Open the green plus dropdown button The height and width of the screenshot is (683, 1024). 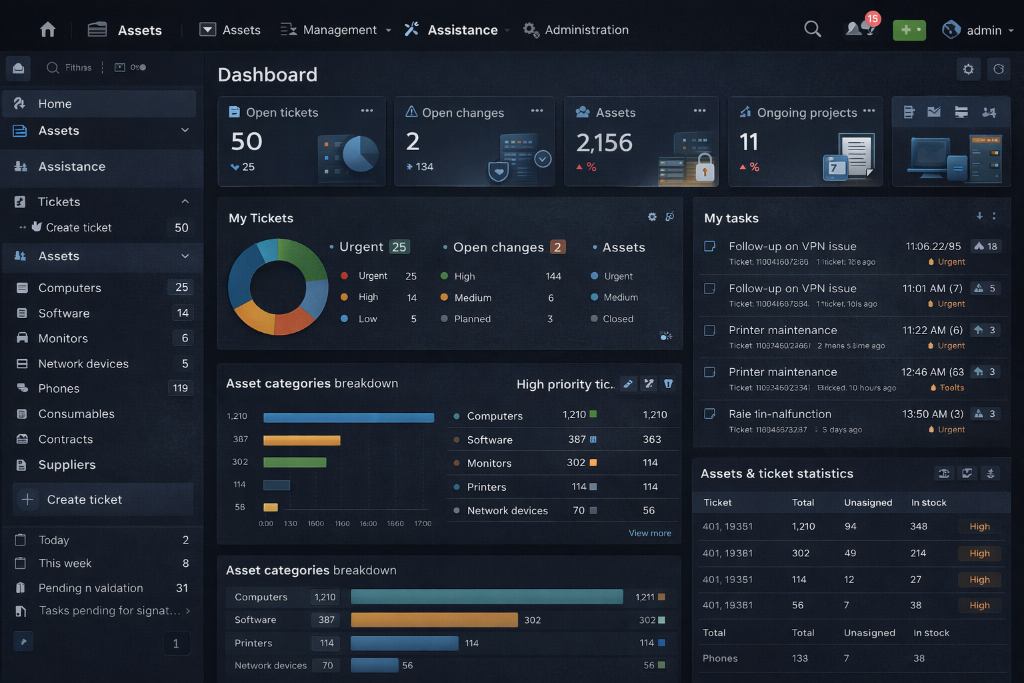pos(908,30)
